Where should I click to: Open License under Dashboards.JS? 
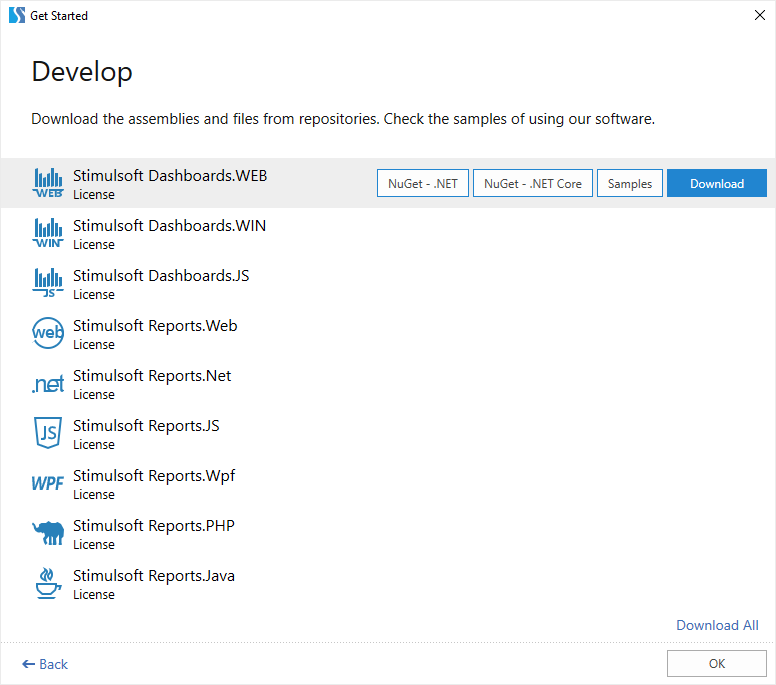pyautogui.click(x=94, y=294)
